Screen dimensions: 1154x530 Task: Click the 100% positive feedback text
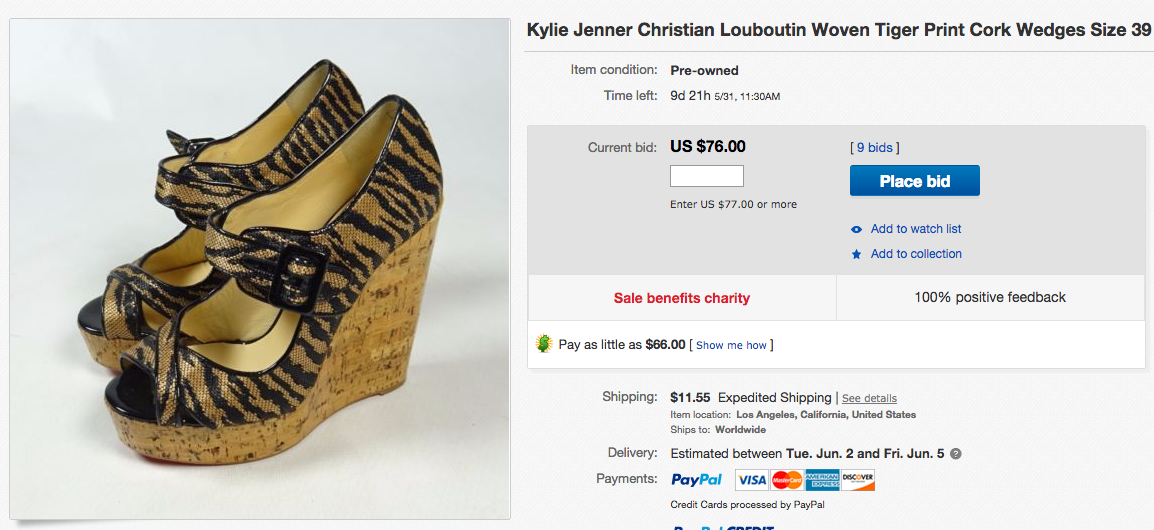point(990,297)
